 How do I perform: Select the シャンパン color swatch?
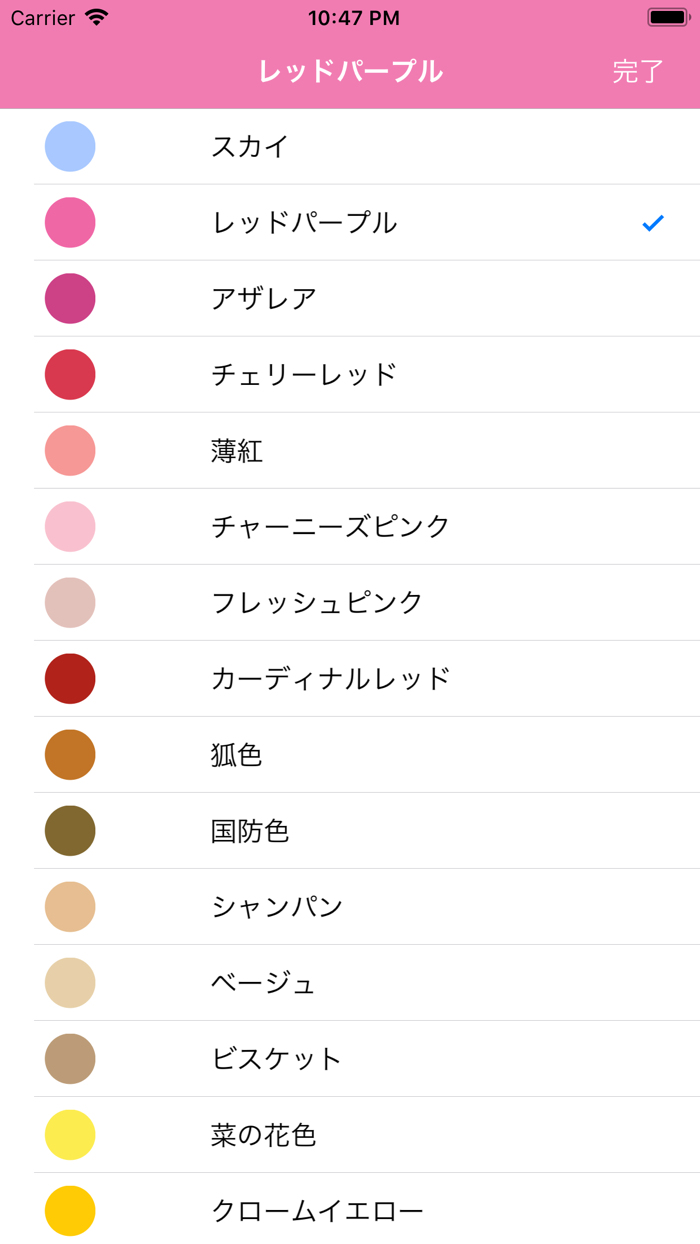(x=70, y=907)
